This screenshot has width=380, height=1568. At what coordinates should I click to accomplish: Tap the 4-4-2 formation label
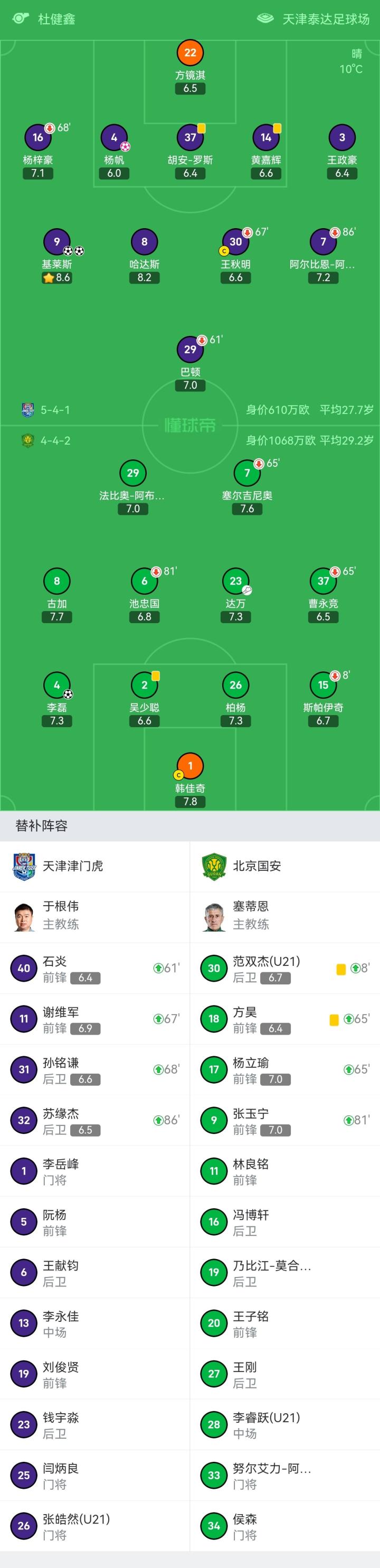pos(55,440)
